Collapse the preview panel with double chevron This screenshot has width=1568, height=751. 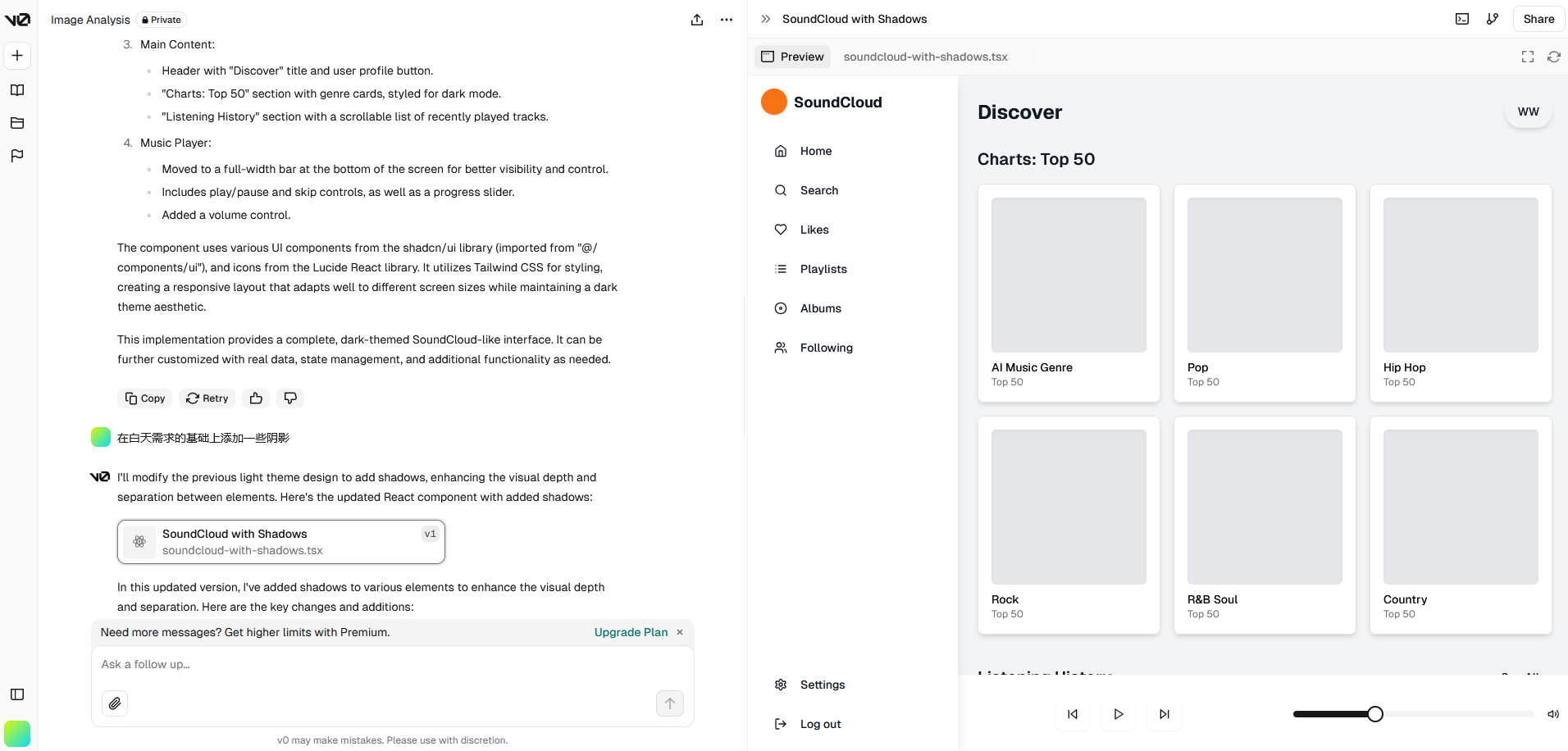pos(765,19)
